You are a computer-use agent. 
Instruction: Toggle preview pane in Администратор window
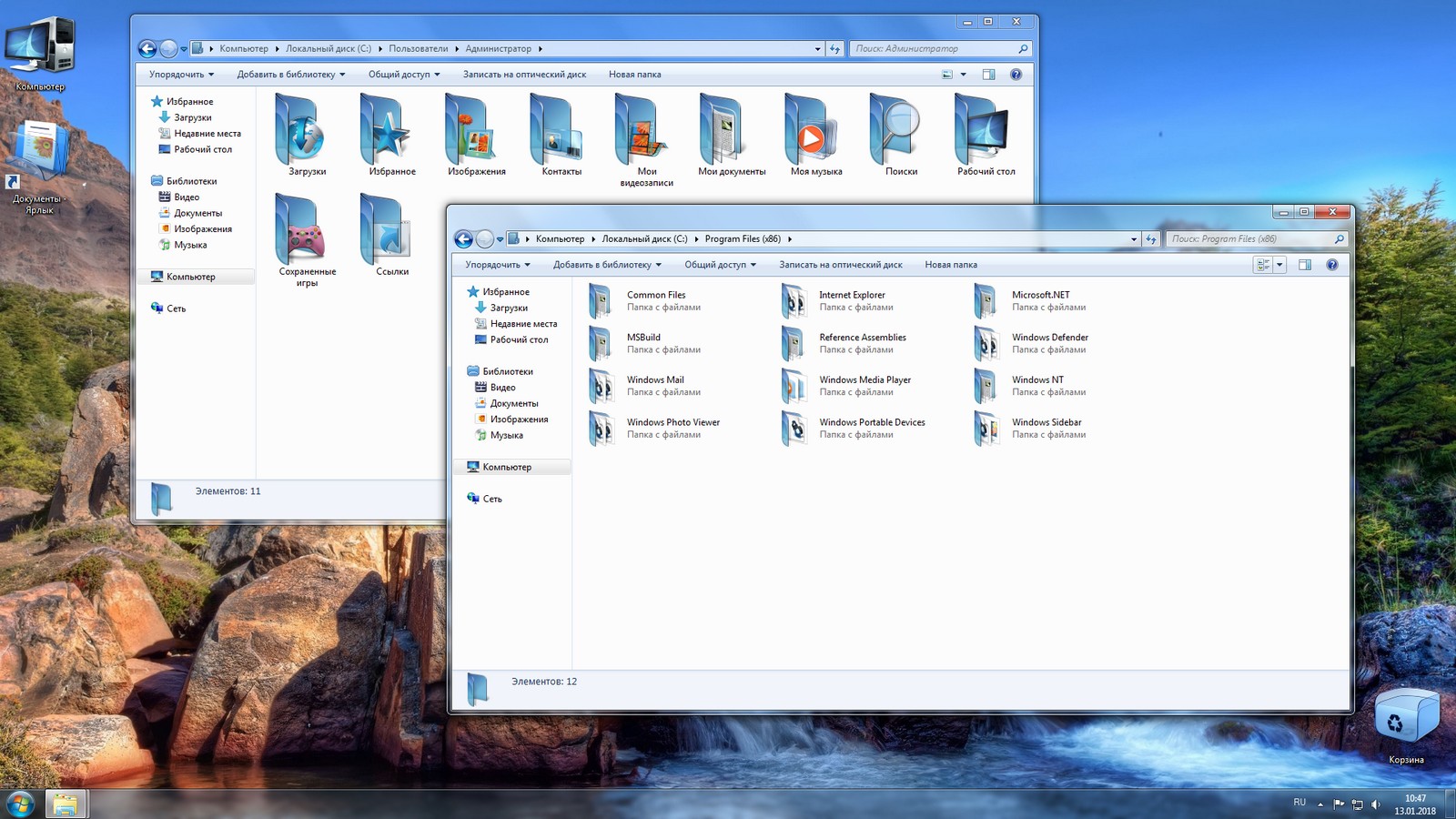tap(988, 75)
